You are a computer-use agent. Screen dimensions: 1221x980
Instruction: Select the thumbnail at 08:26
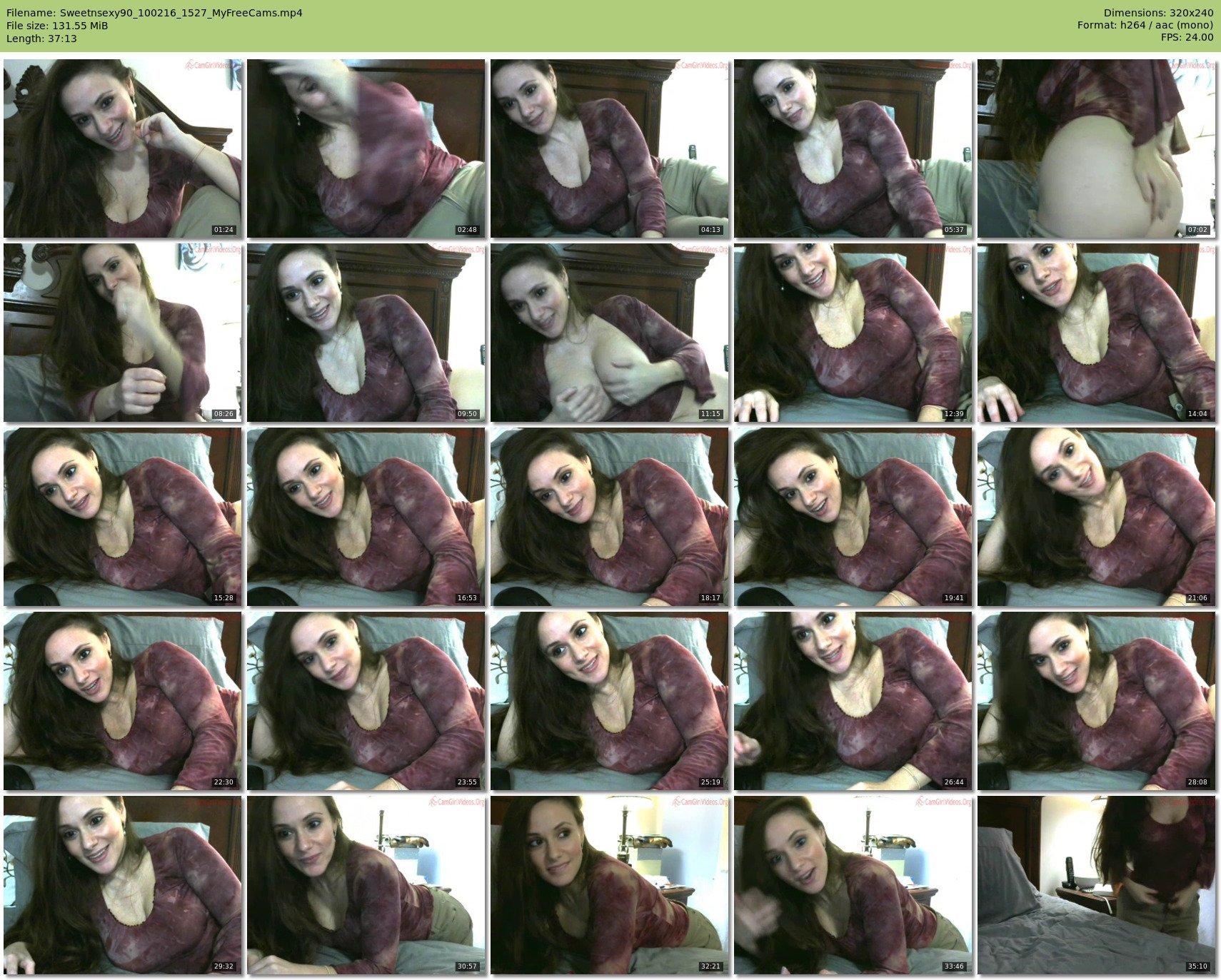pyautogui.click(x=122, y=333)
